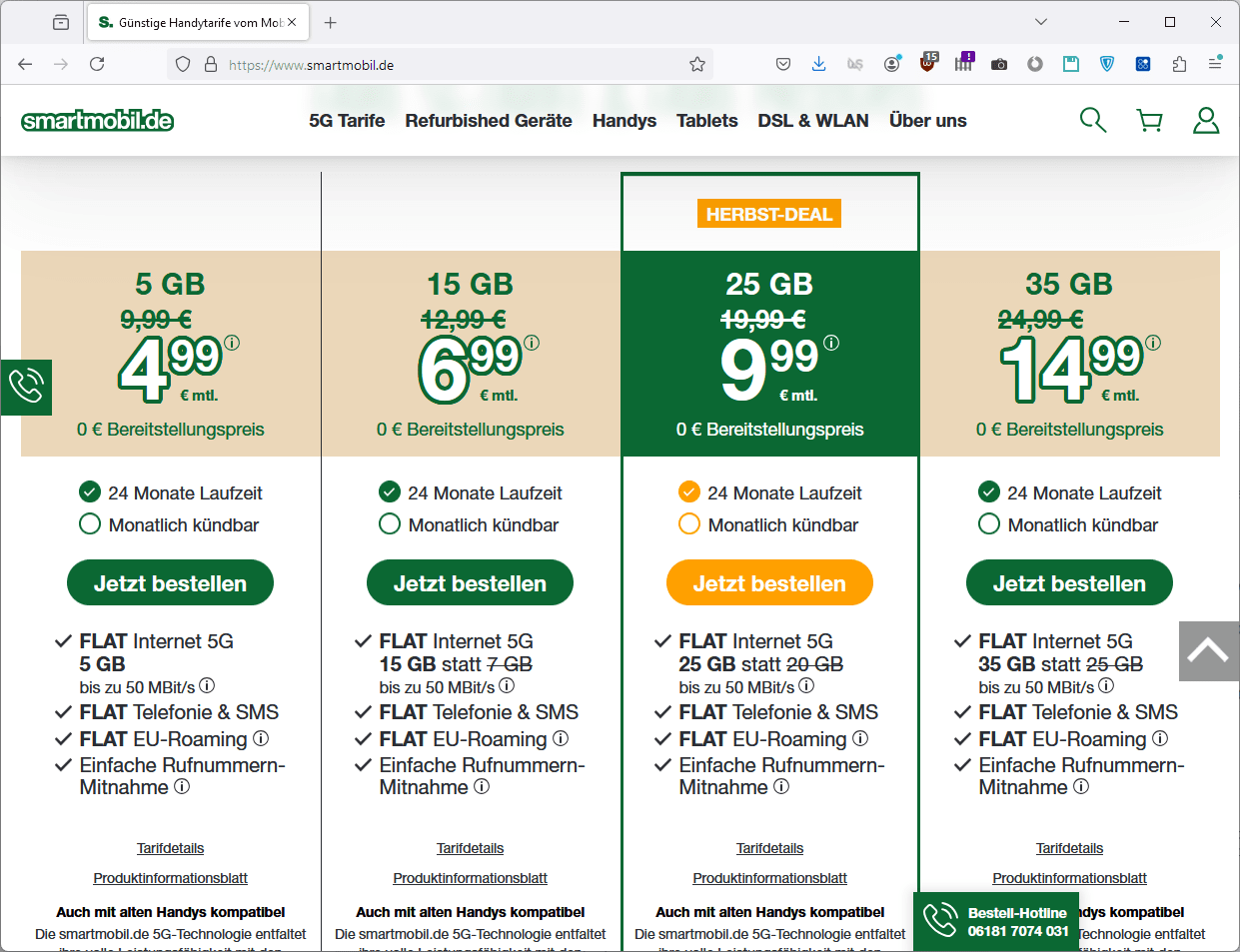This screenshot has width=1240, height=952.
Task: Click the scroll-to-top arrow button
Action: [1208, 651]
